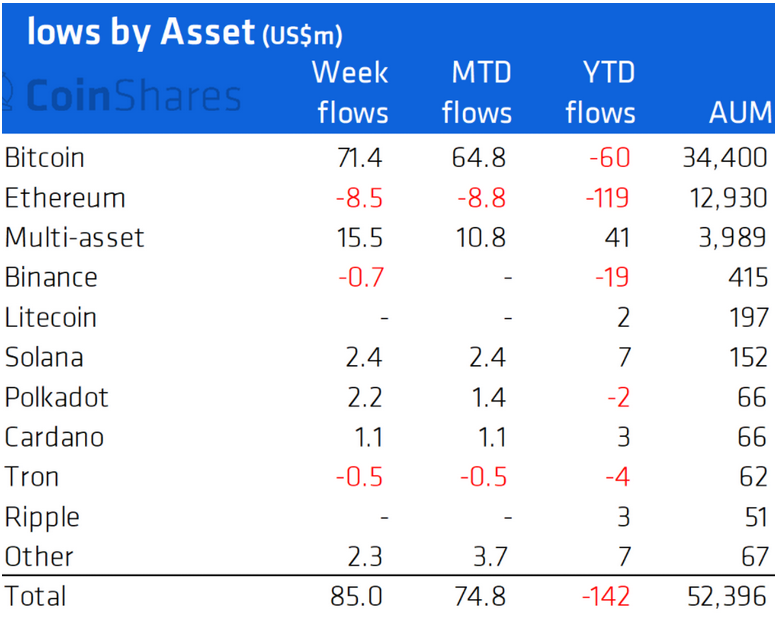Click the Polkadot row label
The height and width of the screenshot is (623, 779).
(56, 398)
